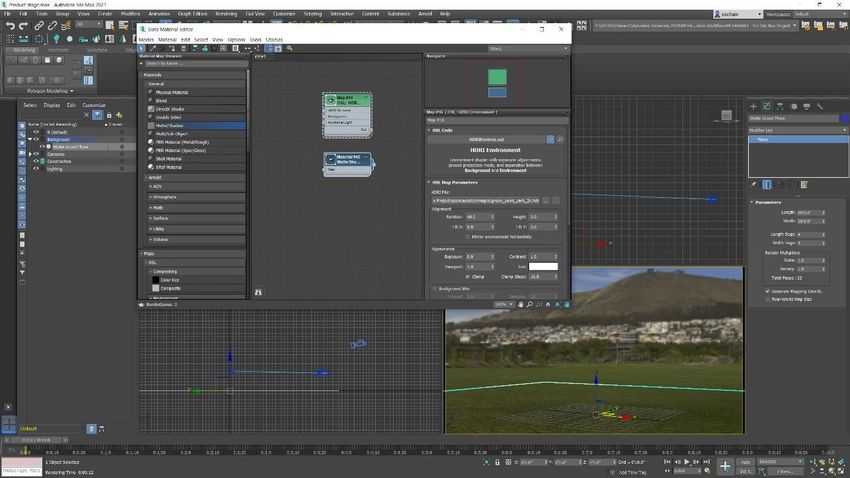Viewport: 850px width, 478px height.
Task: Redo action in the main toolbar
Action: 23,25
